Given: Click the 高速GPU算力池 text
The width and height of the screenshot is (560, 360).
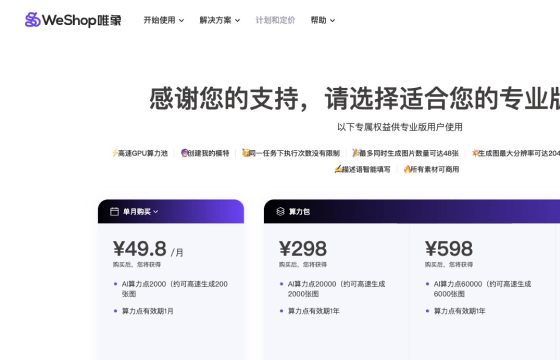Looking at the screenshot, I should (143, 153).
